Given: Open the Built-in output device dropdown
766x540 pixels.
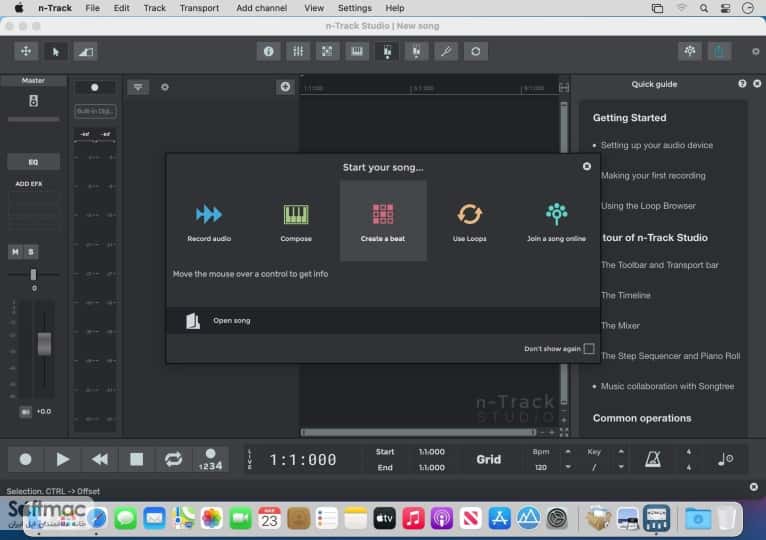Looking at the screenshot, I should [x=95, y=111].
